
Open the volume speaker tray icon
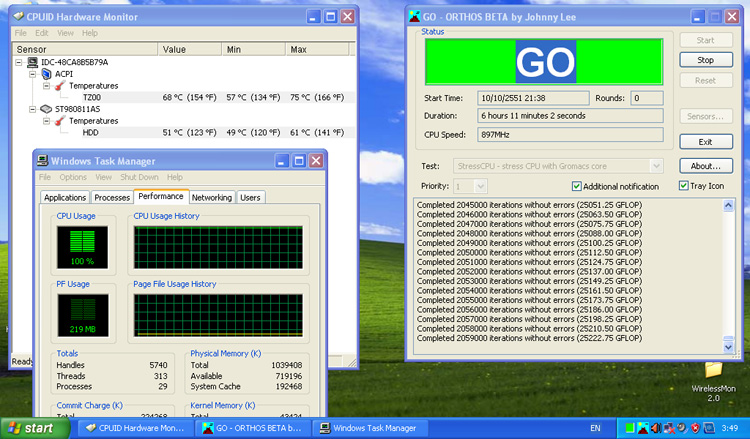coord(656,428)
